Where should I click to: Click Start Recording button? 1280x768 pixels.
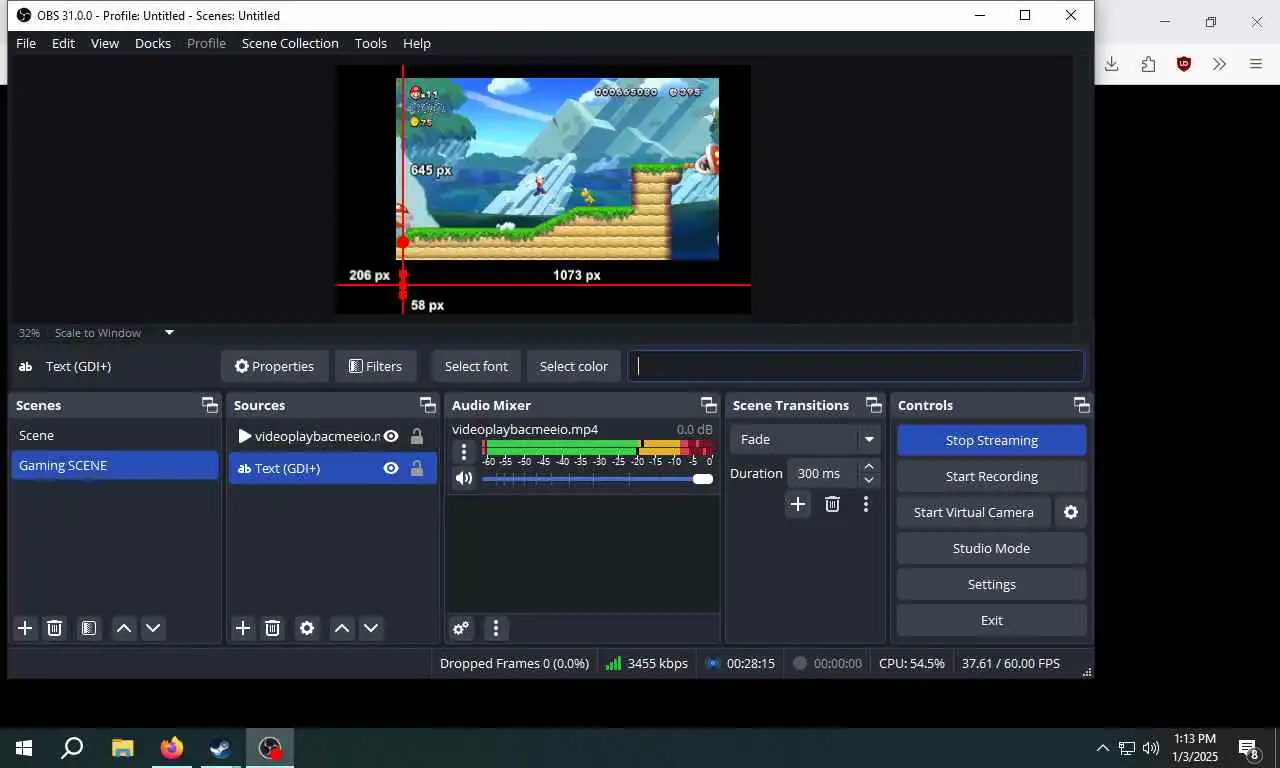(992, 476)
